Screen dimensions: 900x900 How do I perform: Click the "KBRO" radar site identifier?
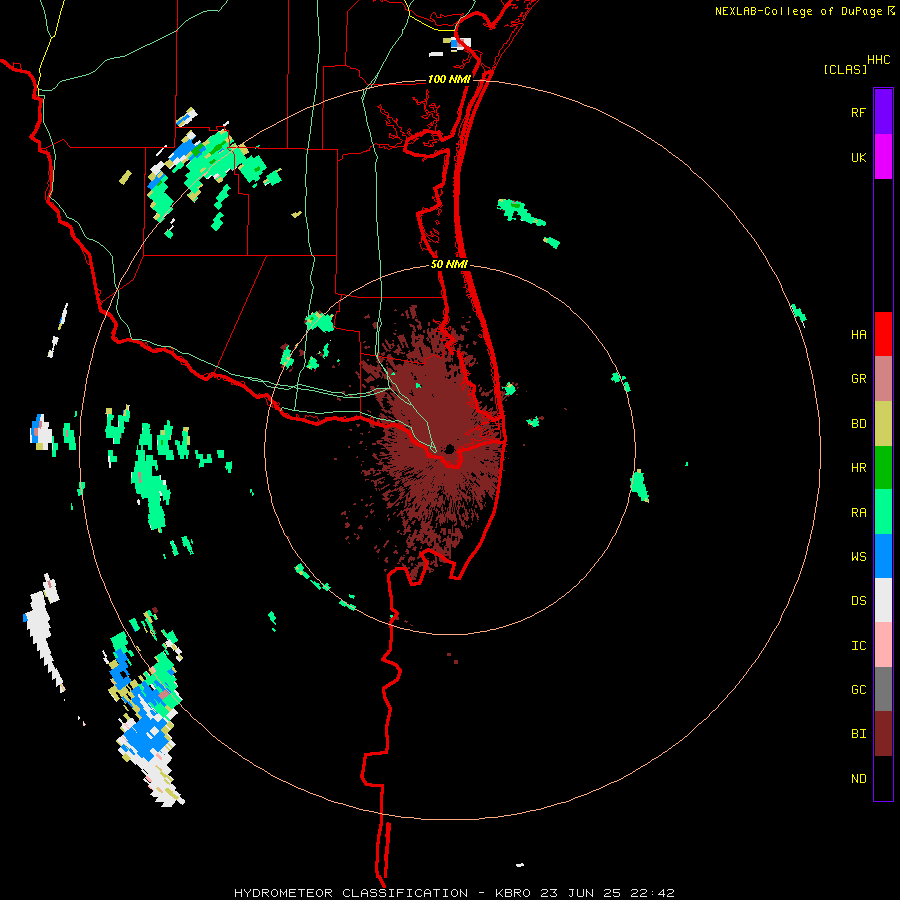pos(513,893)
